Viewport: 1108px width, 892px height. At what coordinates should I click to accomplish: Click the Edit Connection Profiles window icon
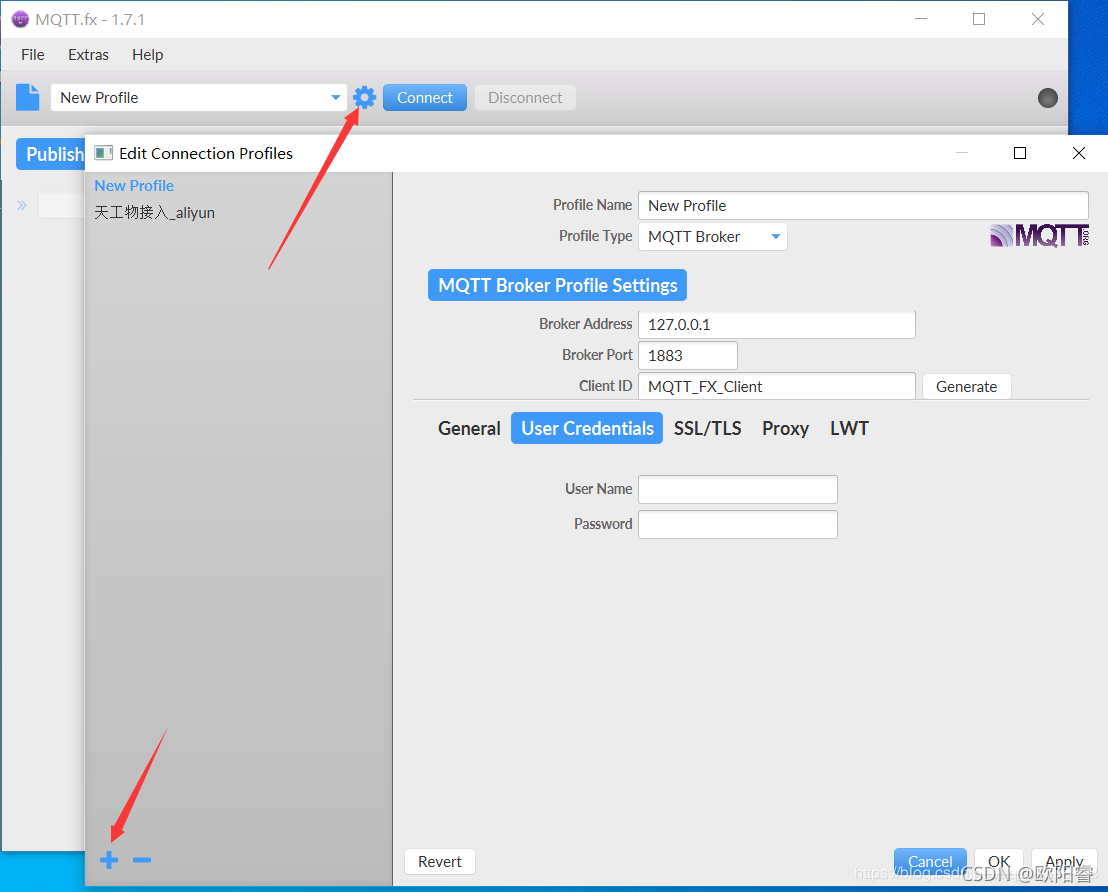(104, 153)
